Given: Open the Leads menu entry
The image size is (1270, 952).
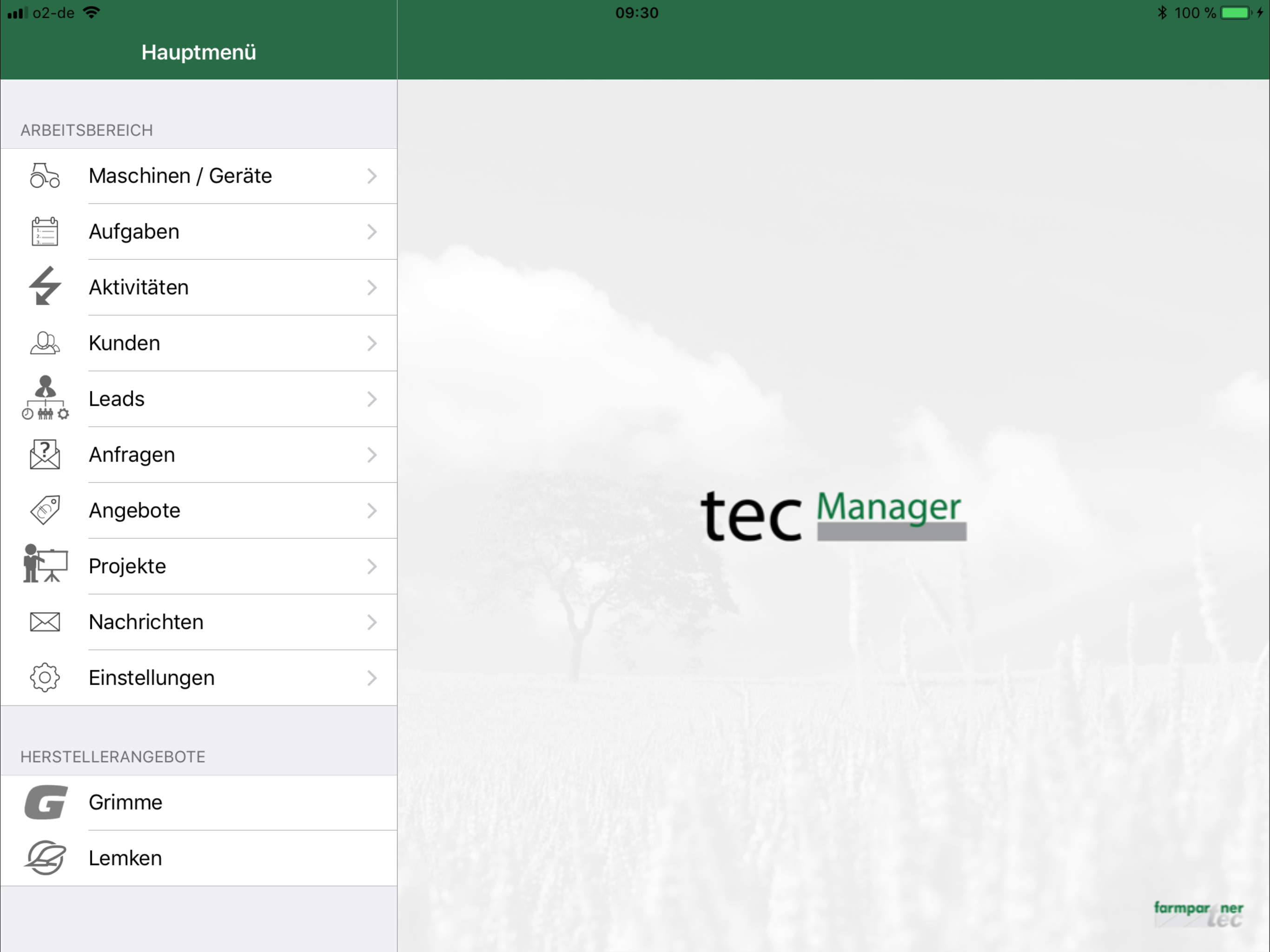Looking at the screenshot, I should pyautogui.click(x=198, y=399).
